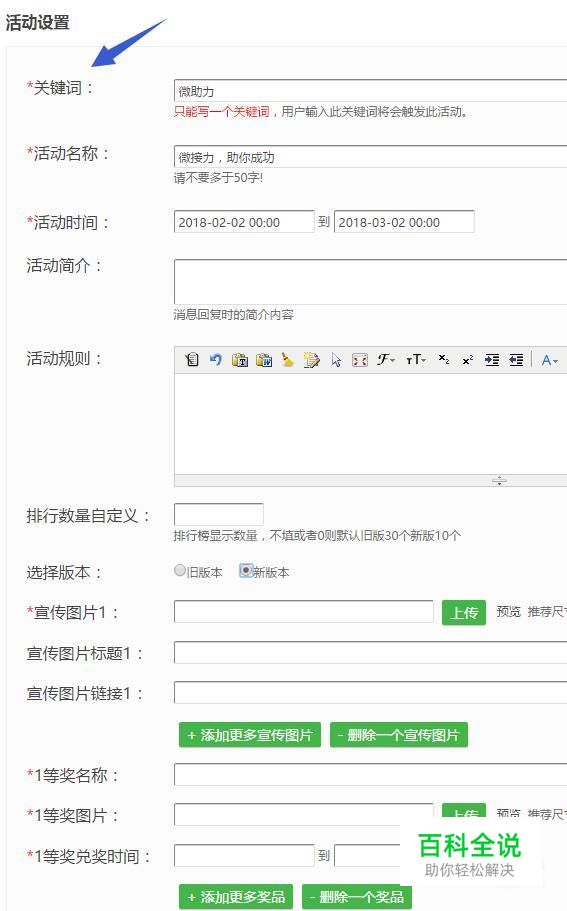This screenshot has width=567, height=911.
Task: Click the 请不要多于50字! hint text
Action: pos(218,178)
